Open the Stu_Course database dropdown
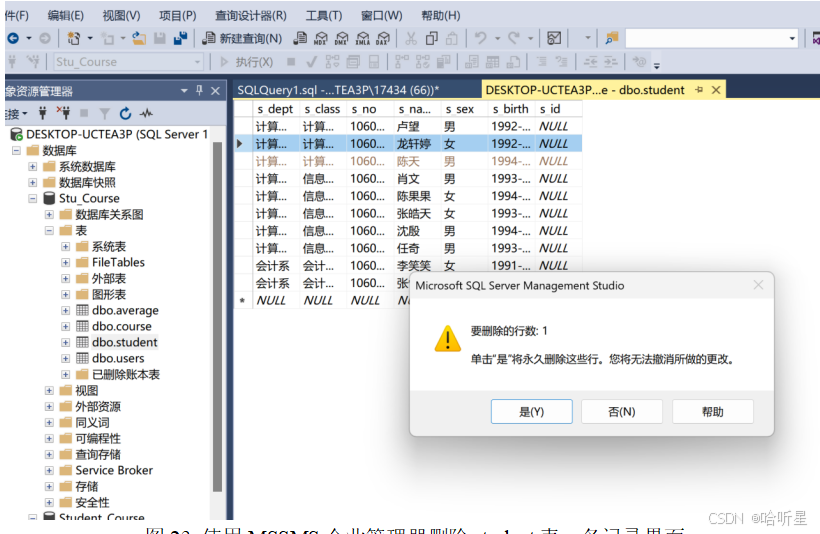This screenshot has width=820, height=534. [197, 62]
